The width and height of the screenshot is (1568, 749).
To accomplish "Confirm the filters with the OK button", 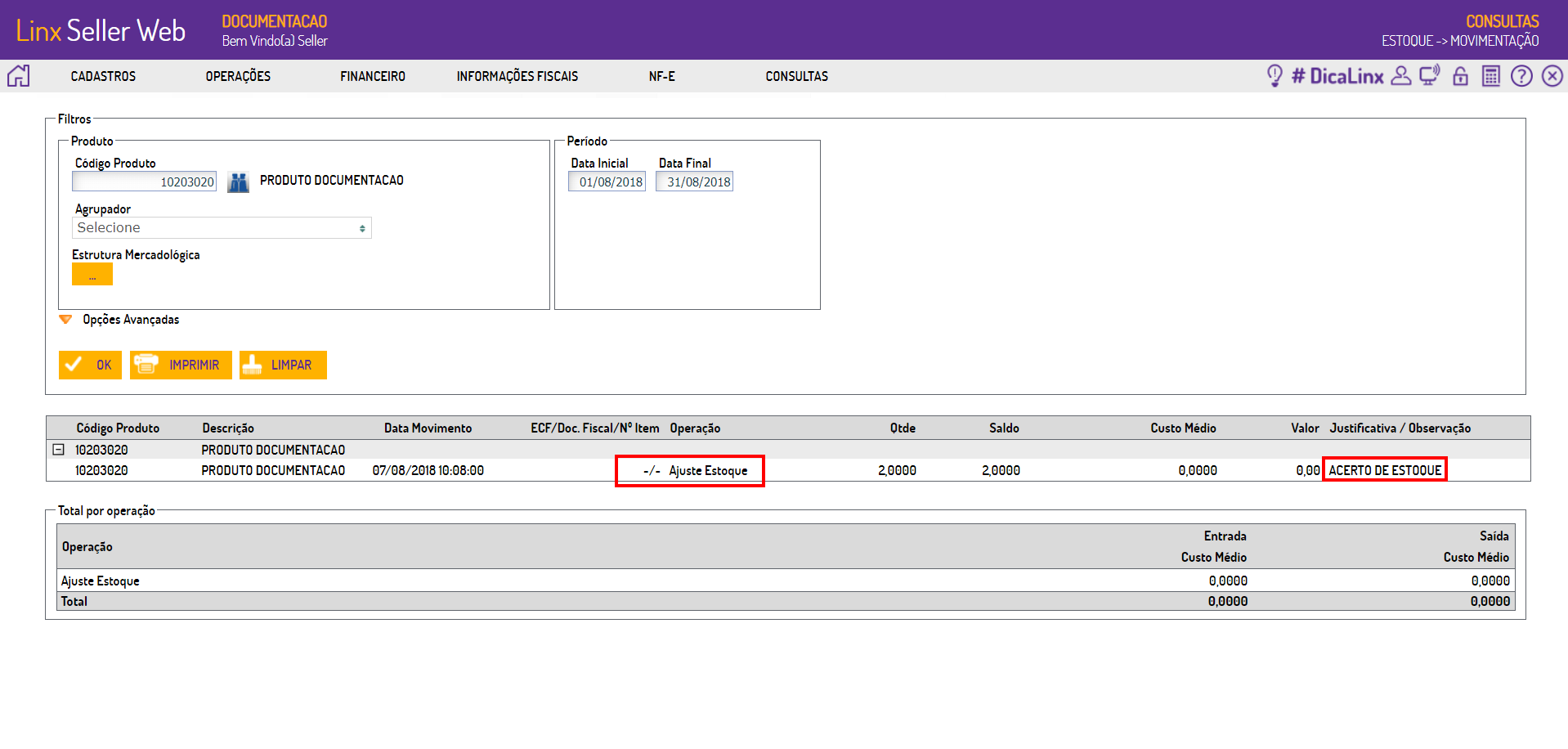I will (90, 365).
